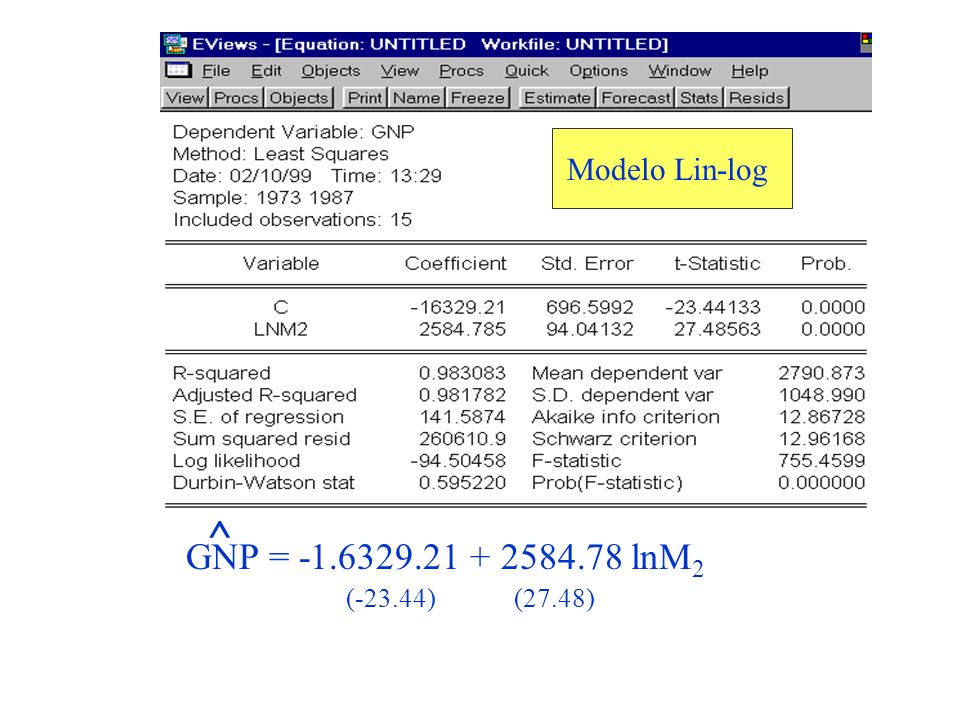Click the Print button

(365, 98)
